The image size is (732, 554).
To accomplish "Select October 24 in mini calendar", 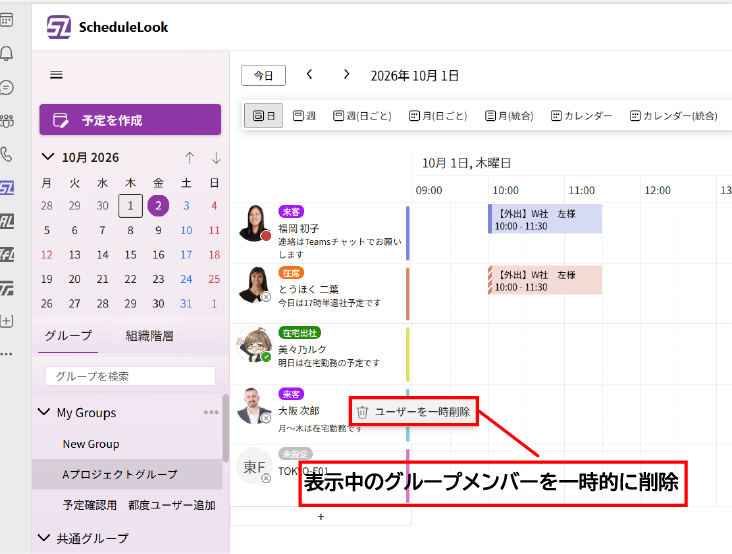I will [186, 279].
